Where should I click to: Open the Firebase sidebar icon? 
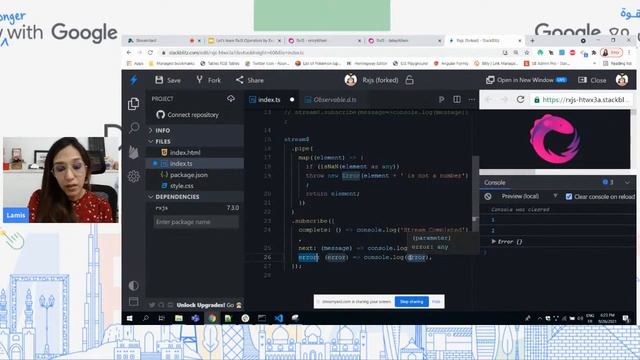(x=133, y=152)
